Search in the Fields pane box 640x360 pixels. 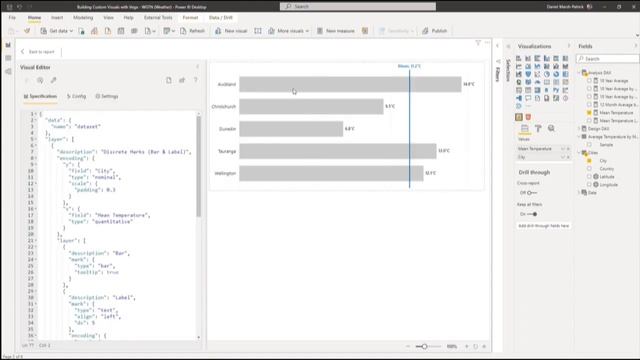coord(608,59)
